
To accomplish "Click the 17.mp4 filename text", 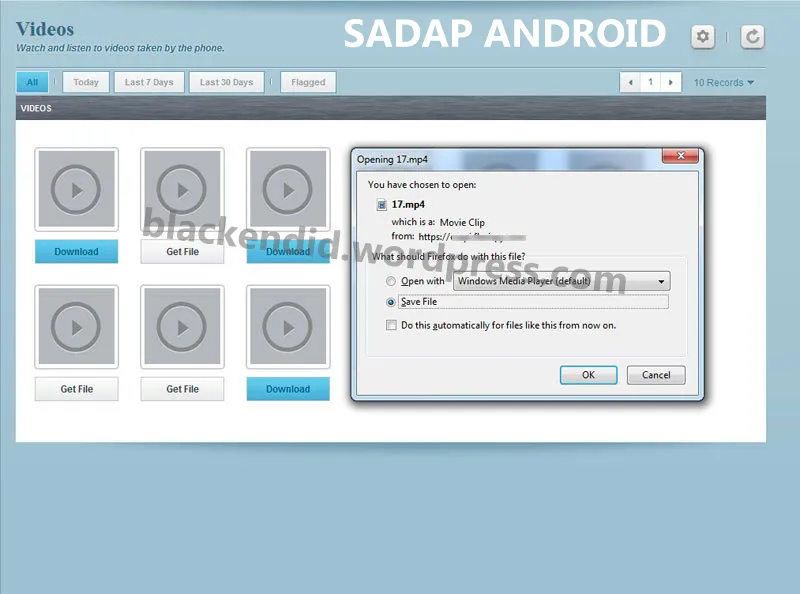I will 408,205.
